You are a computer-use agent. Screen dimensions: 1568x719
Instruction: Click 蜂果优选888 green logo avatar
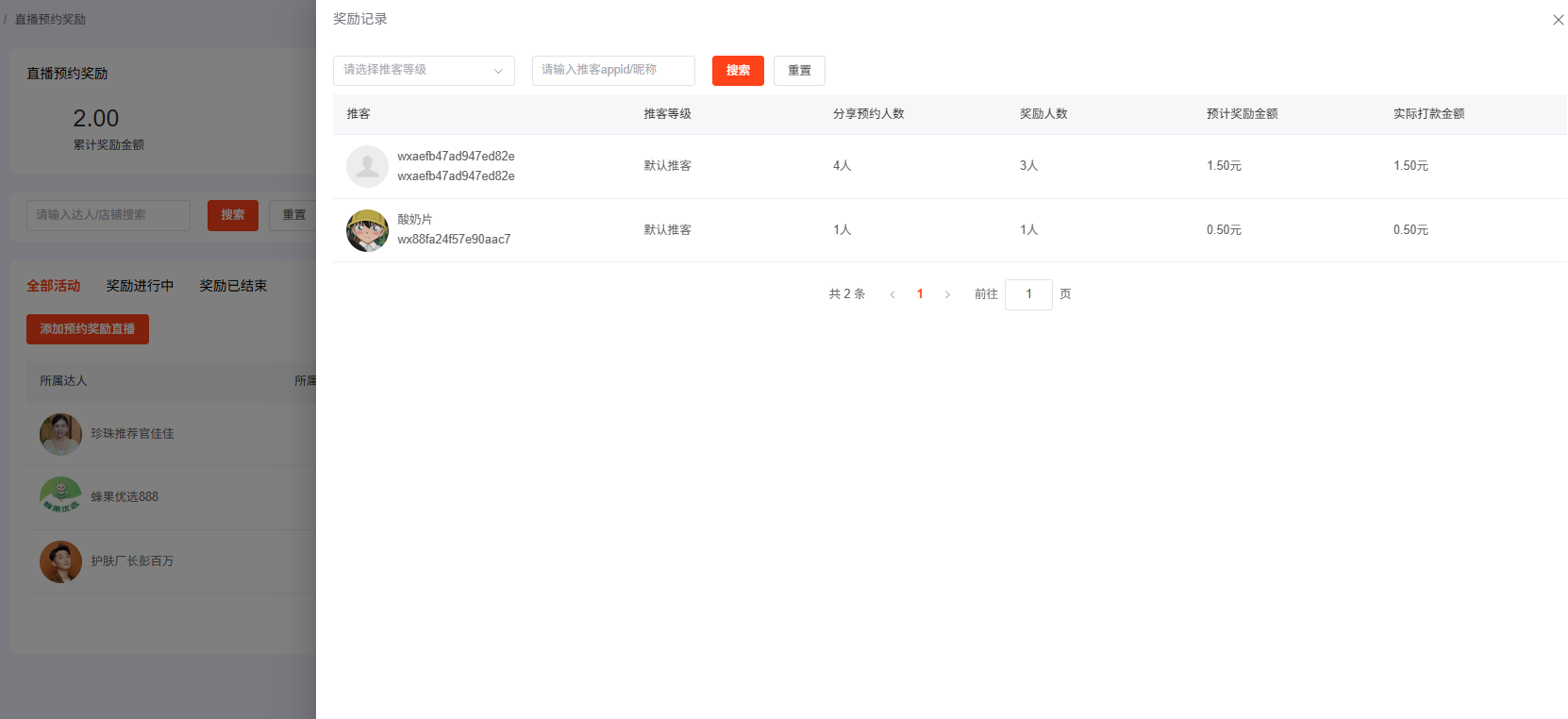(x=60, y=497)
